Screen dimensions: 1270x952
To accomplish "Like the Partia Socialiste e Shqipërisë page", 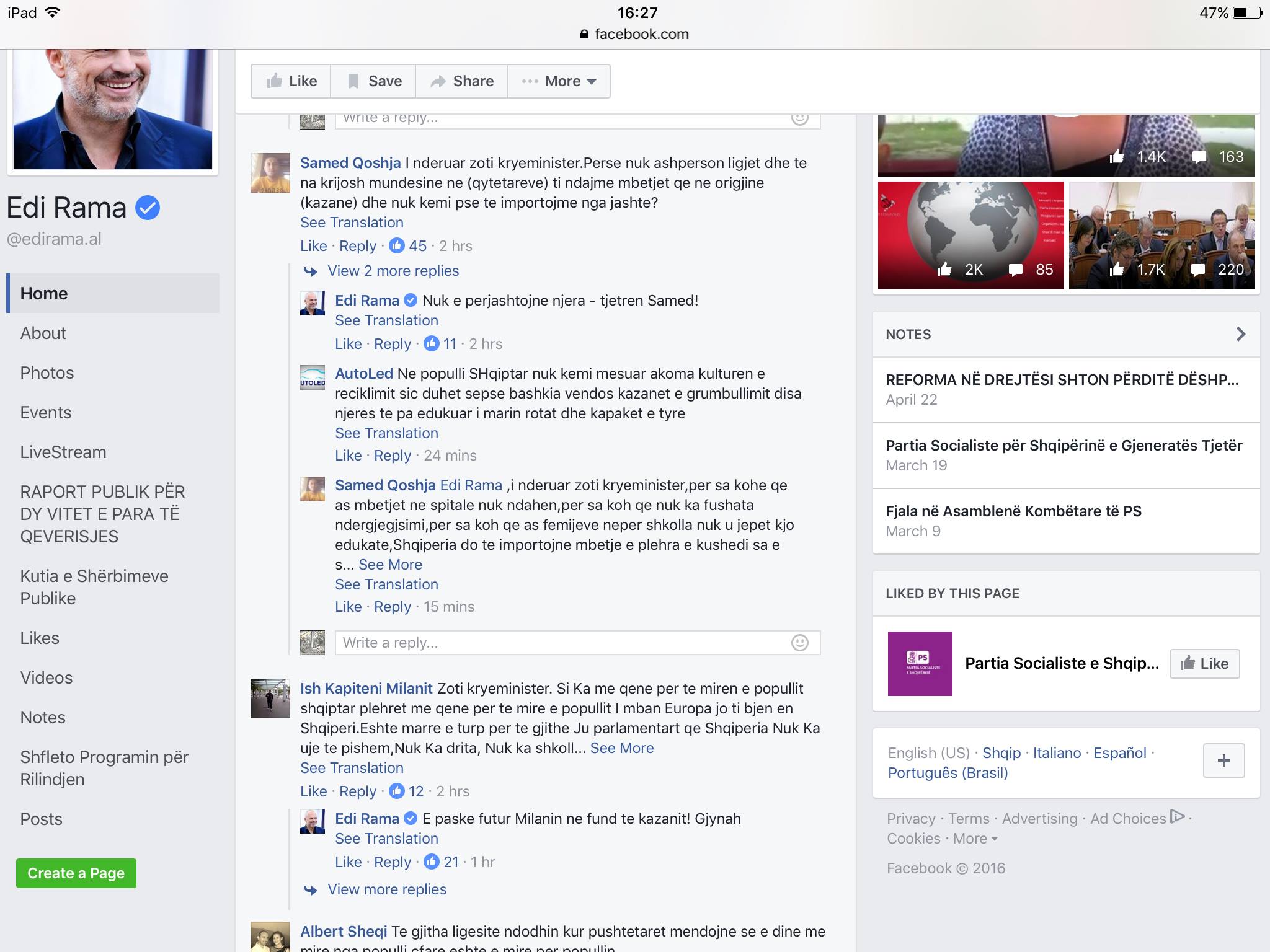I will (x=1204, y=664).
